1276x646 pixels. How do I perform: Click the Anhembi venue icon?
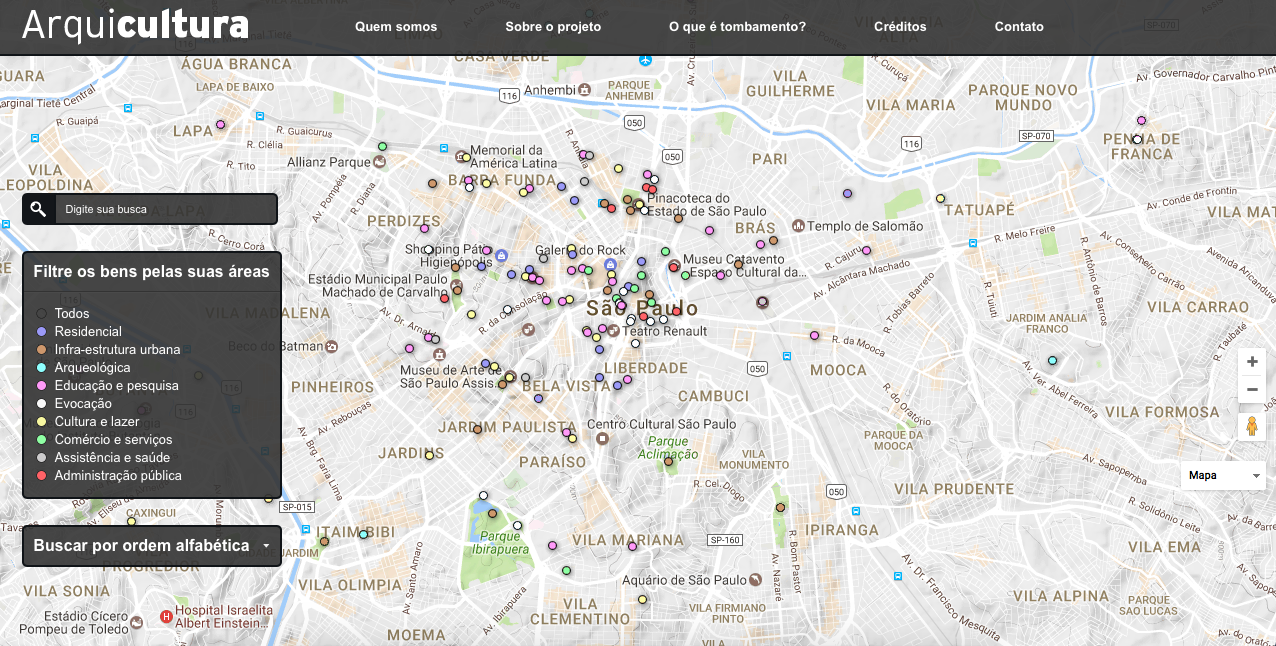[585, 89]
